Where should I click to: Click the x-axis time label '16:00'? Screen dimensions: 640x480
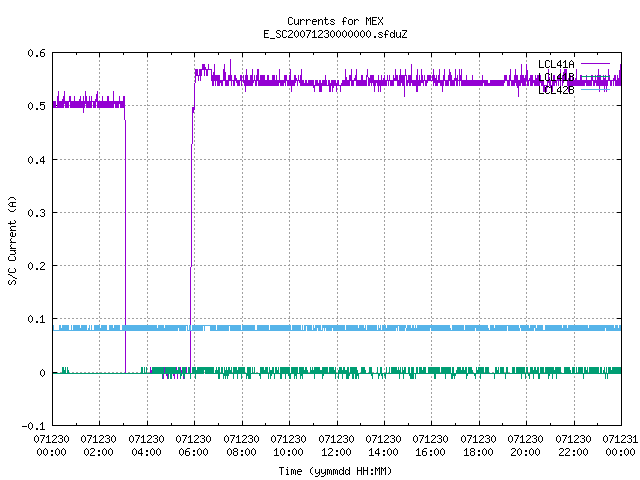pos(430,452)
